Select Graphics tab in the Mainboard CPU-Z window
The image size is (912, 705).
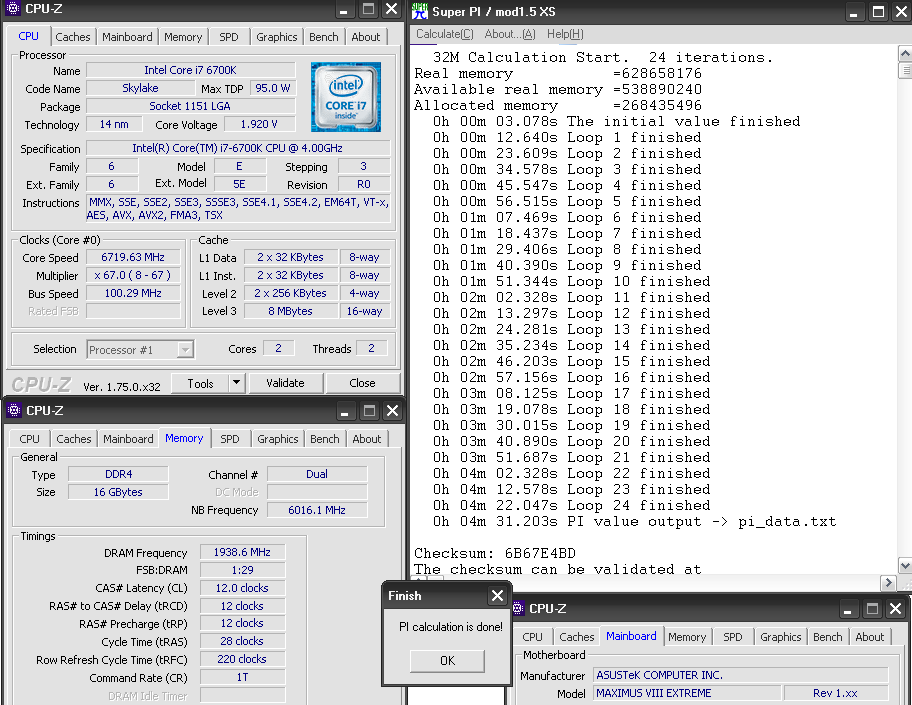(781, 637)
